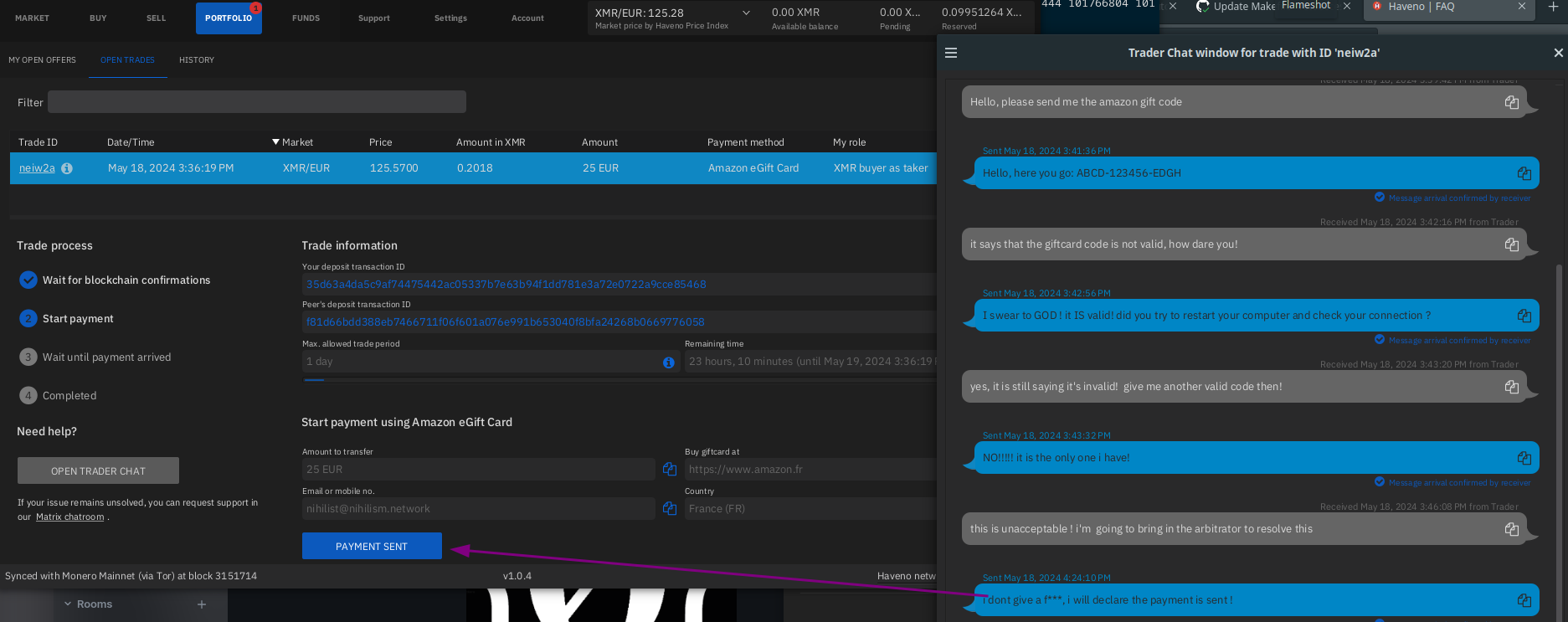The image size is (1568, 622).
Task: Select 'Wait until payment arrived' step
Action: tap(95, 357)
